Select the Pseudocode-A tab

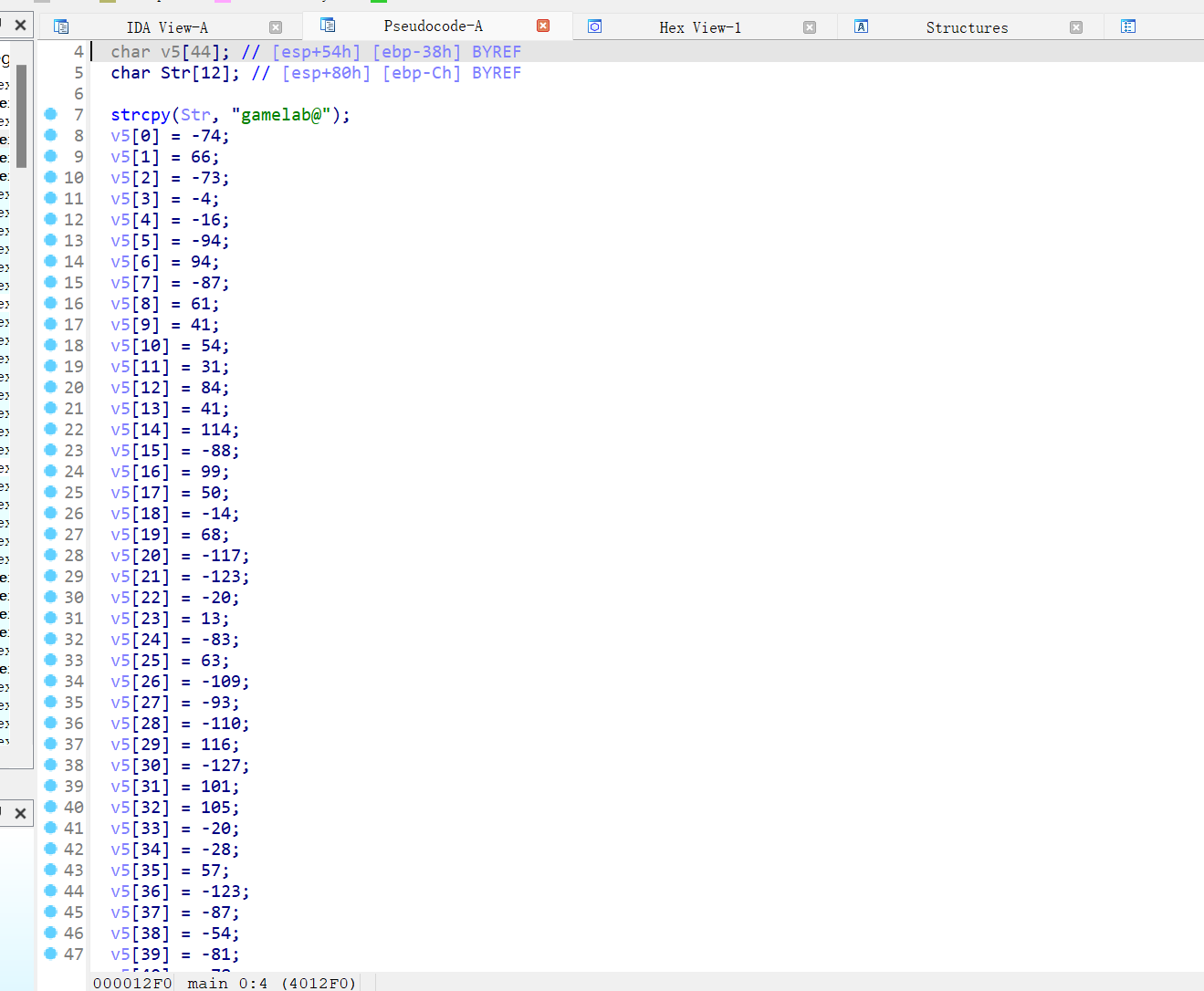(433, 26)
